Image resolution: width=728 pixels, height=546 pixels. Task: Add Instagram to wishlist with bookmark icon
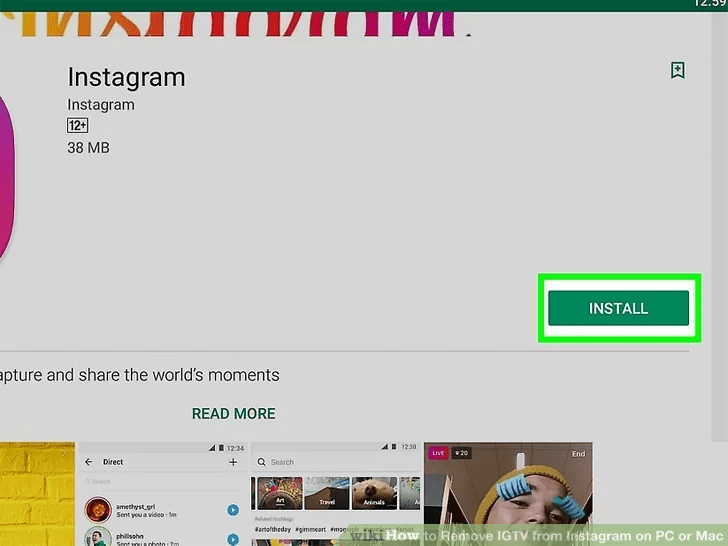coord(677,71)
